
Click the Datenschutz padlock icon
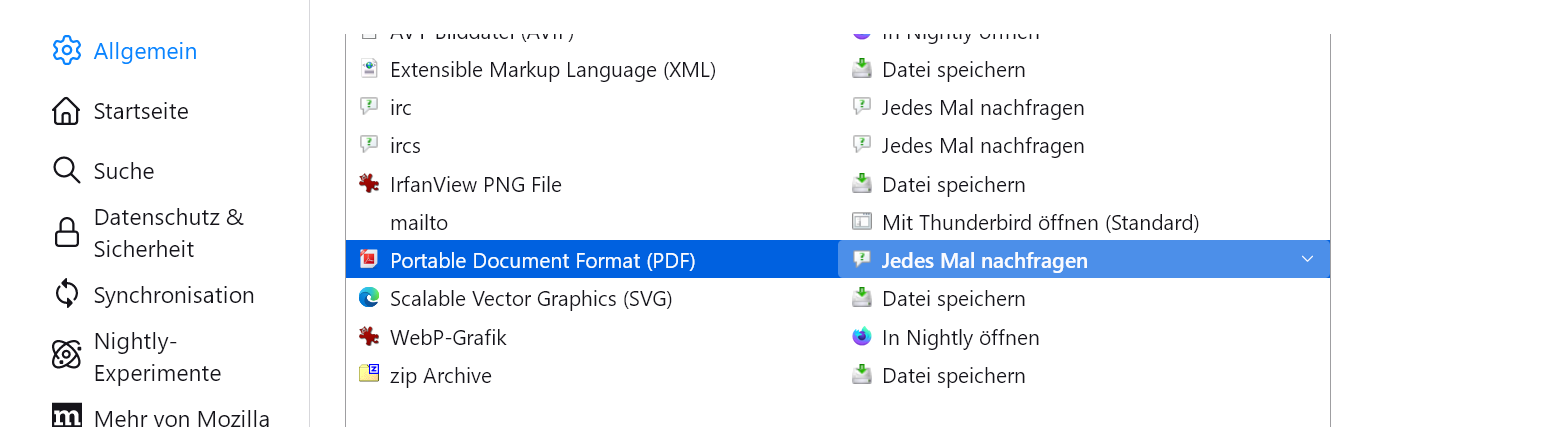pos(66,233)
